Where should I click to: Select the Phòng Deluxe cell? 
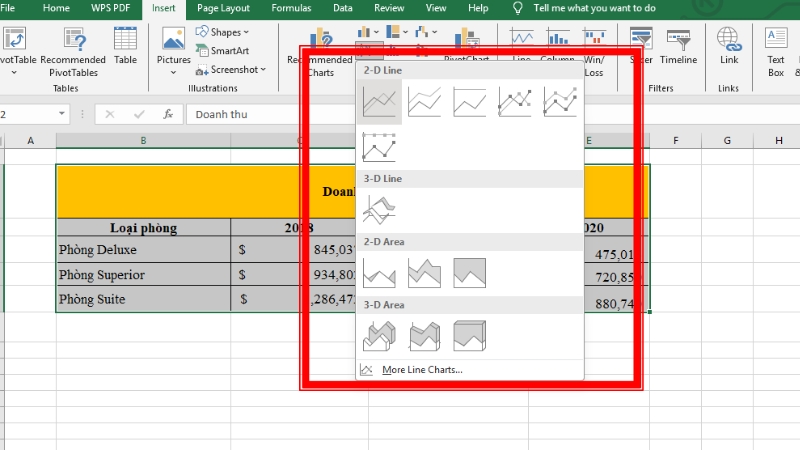(143, 250)
